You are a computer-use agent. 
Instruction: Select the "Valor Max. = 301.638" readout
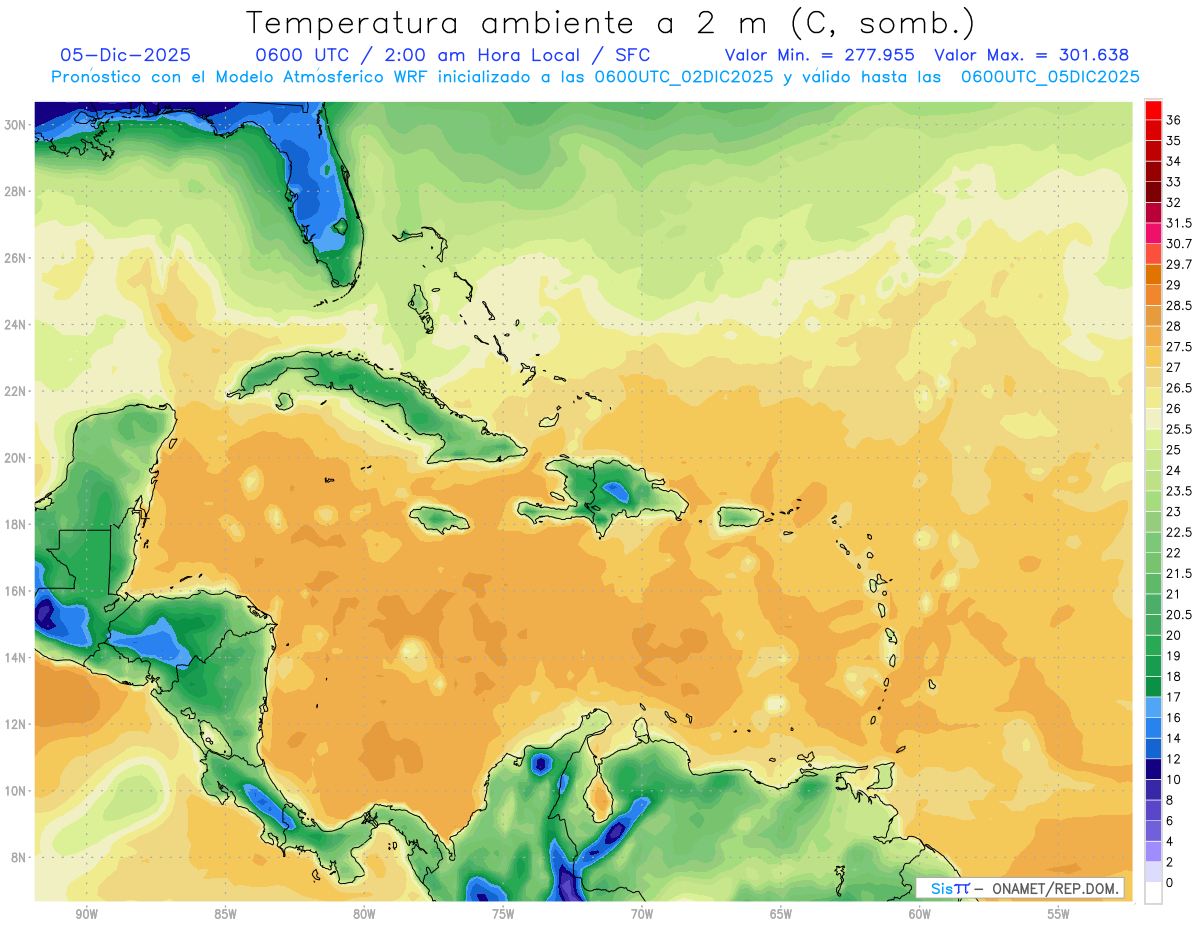[x=1031, y=55]
